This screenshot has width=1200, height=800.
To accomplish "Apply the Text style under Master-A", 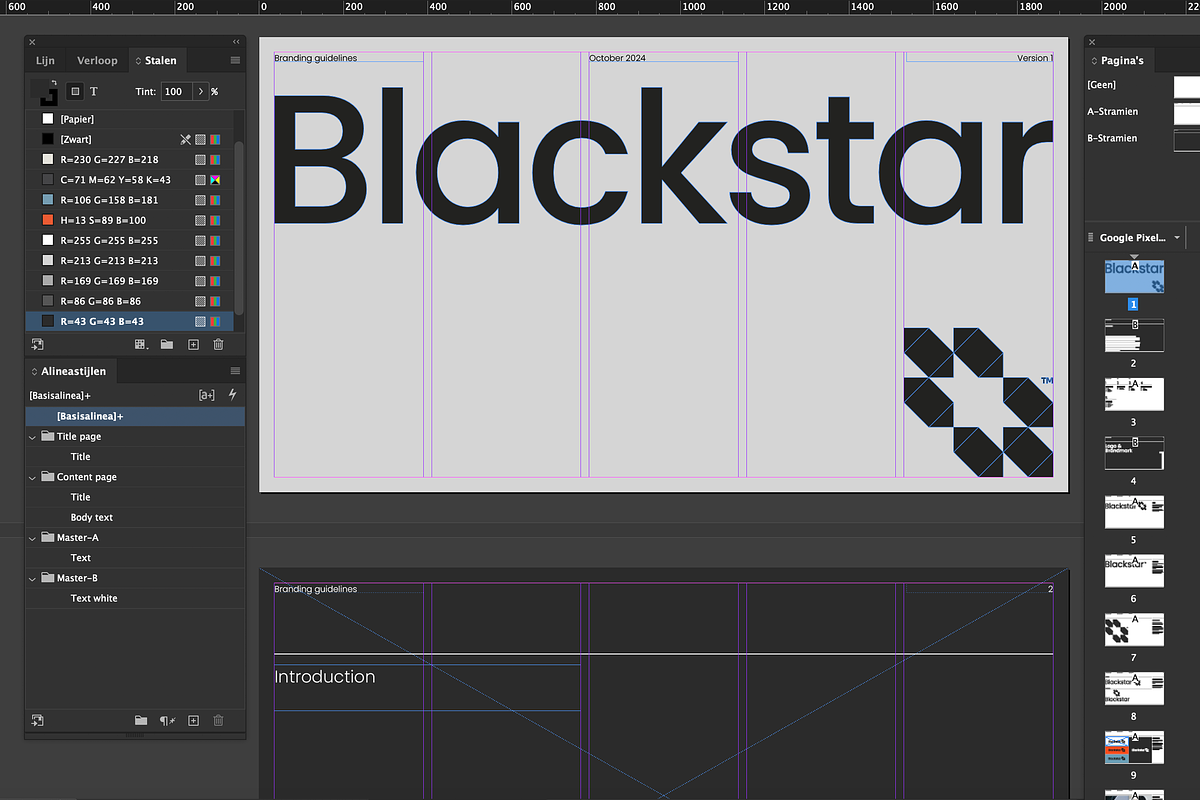I will (135, 558).
